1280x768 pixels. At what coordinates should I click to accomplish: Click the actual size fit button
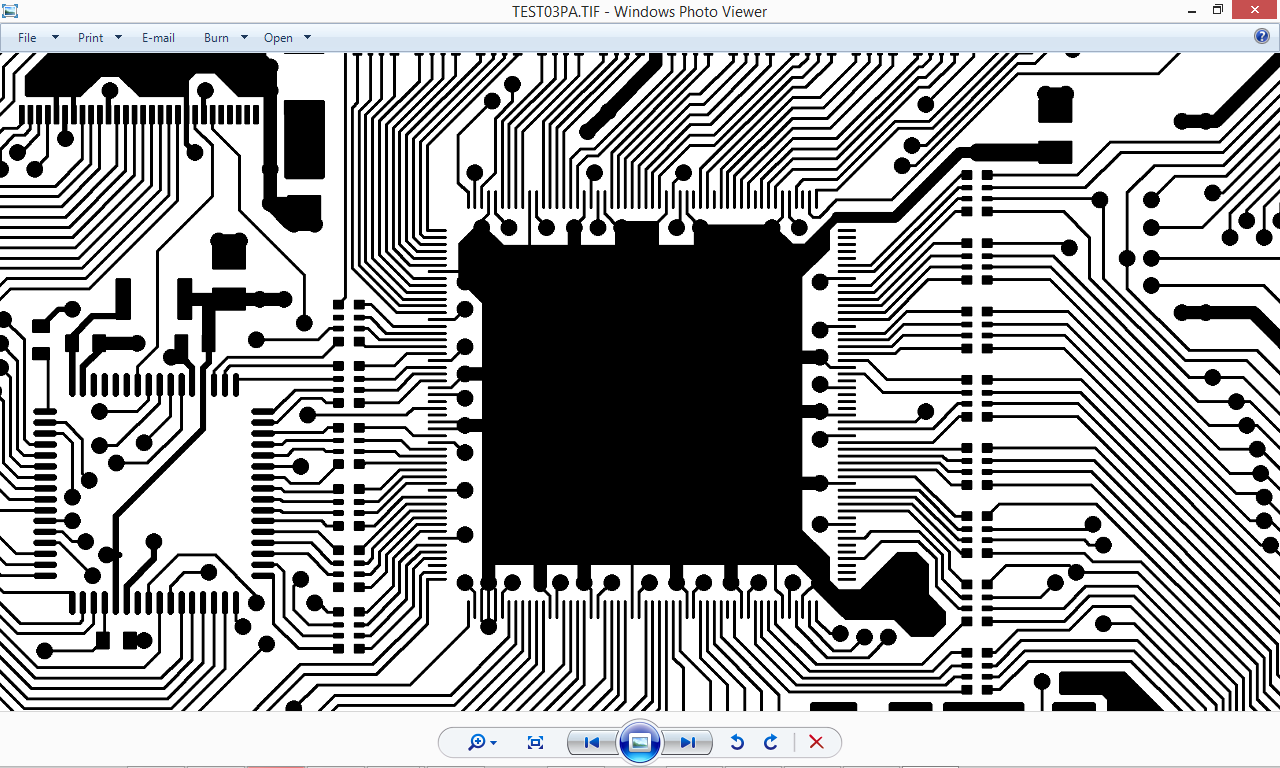pyautogui.click(x=535, y=742)
